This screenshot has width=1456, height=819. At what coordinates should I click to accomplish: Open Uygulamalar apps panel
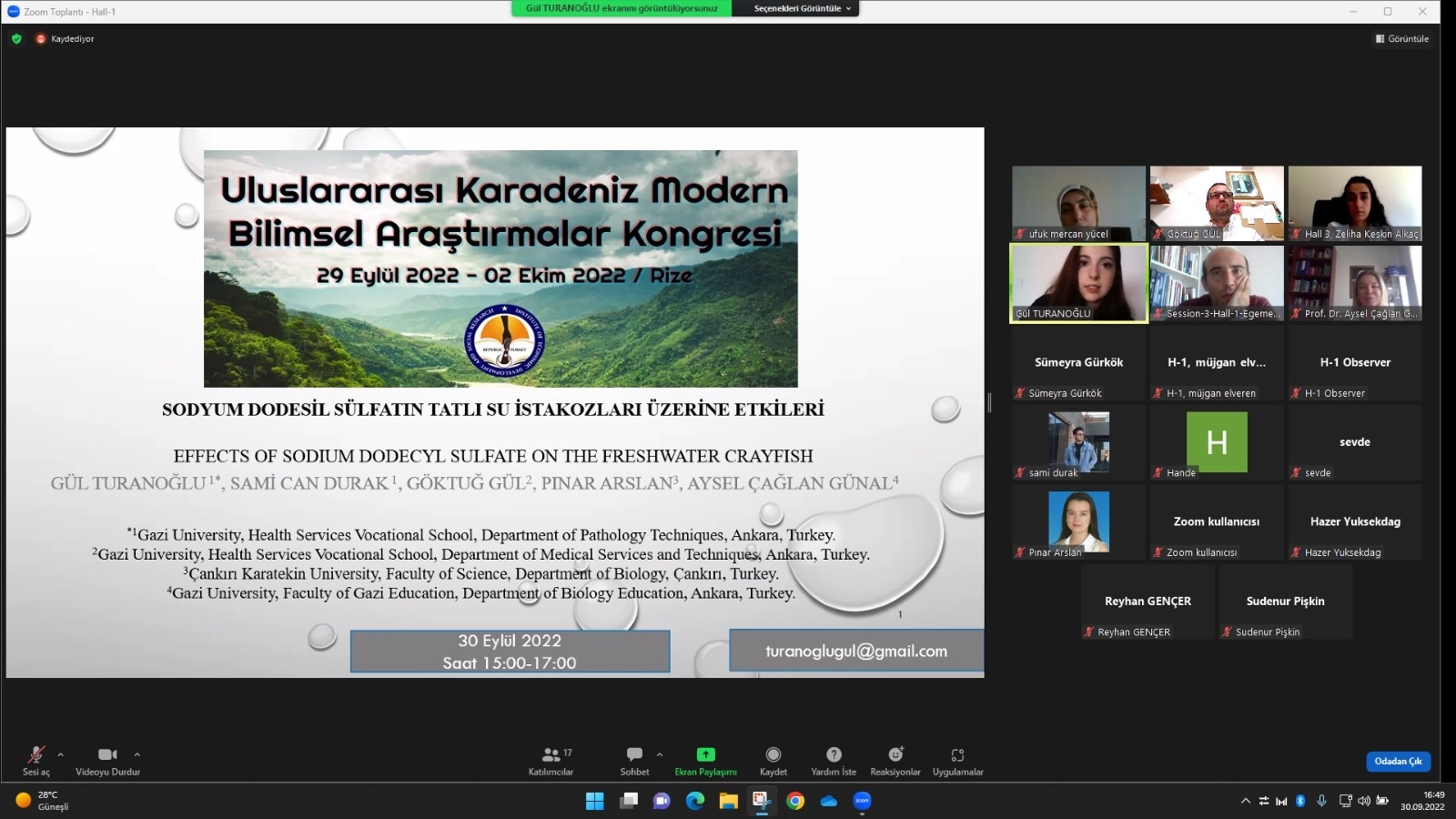click(957, 761)
